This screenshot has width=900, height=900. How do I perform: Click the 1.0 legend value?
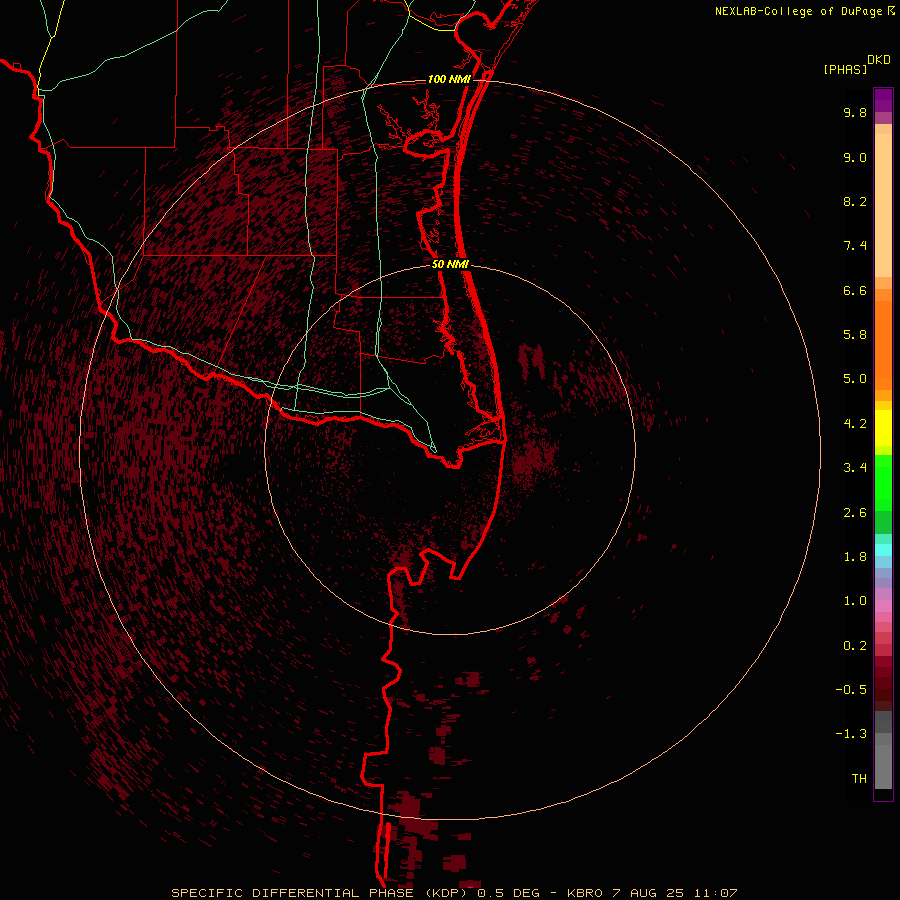(x=855, y=601)
